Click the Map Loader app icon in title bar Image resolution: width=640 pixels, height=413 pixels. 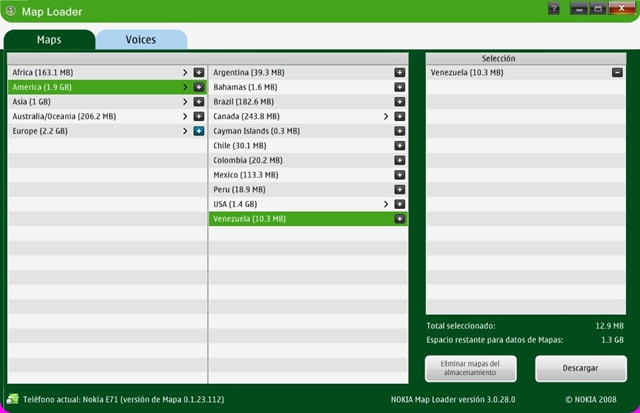[11, 11]
